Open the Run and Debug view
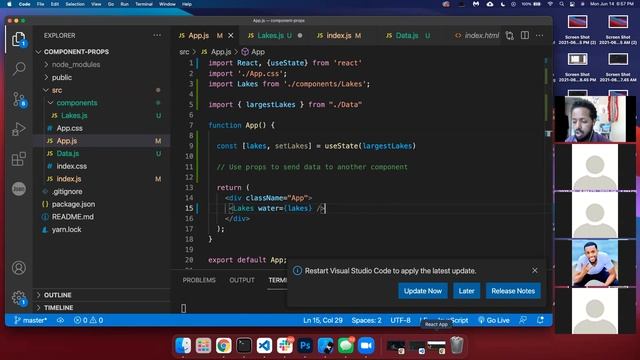Image resolution: width=640 pixels, height=360 pixels. [18, 129]
